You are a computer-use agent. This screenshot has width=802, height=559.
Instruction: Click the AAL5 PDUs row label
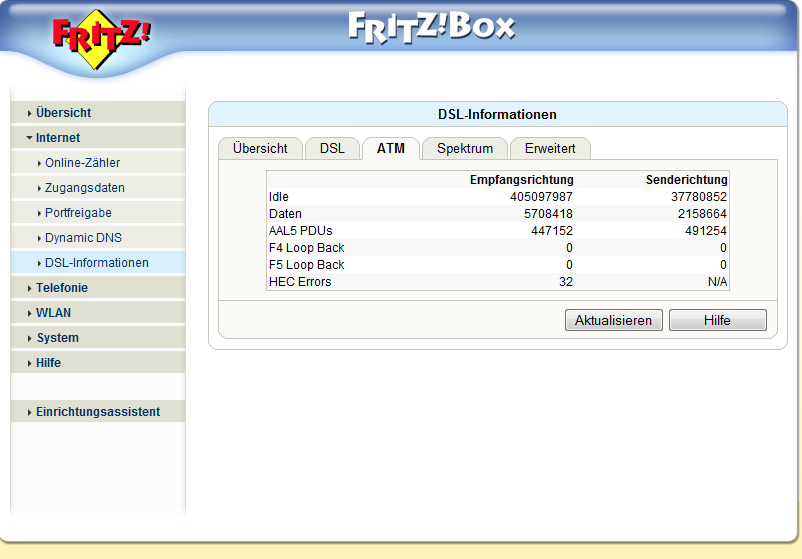[x=301, y=231]
